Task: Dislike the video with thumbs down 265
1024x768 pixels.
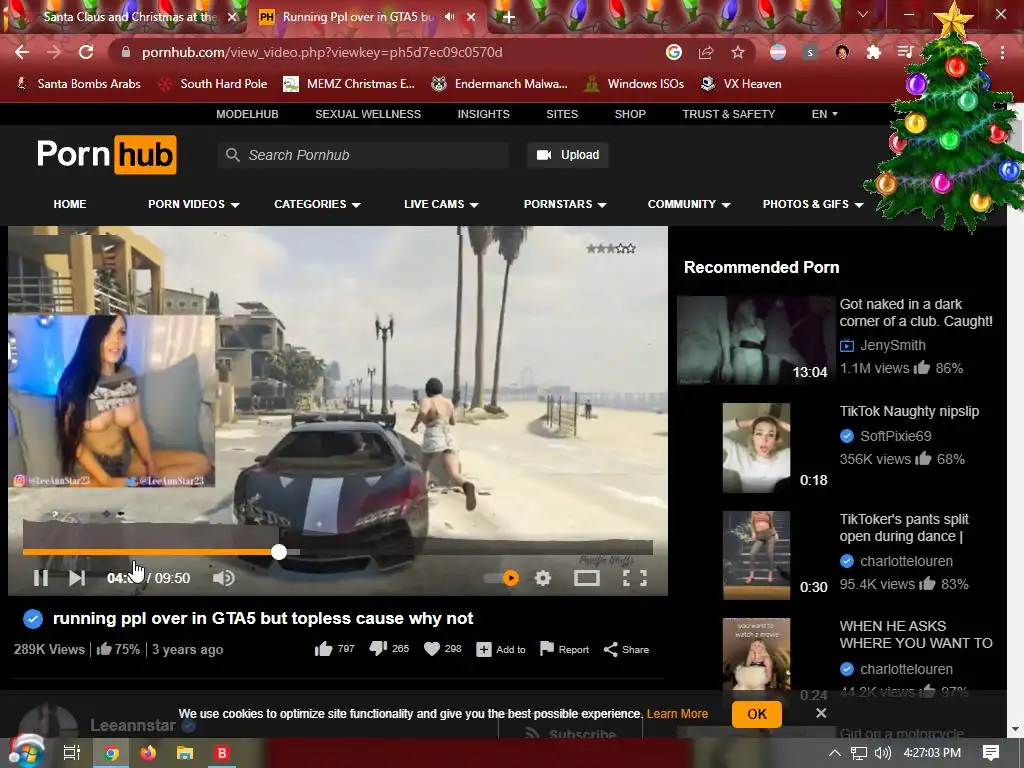Action: point(389,648)
